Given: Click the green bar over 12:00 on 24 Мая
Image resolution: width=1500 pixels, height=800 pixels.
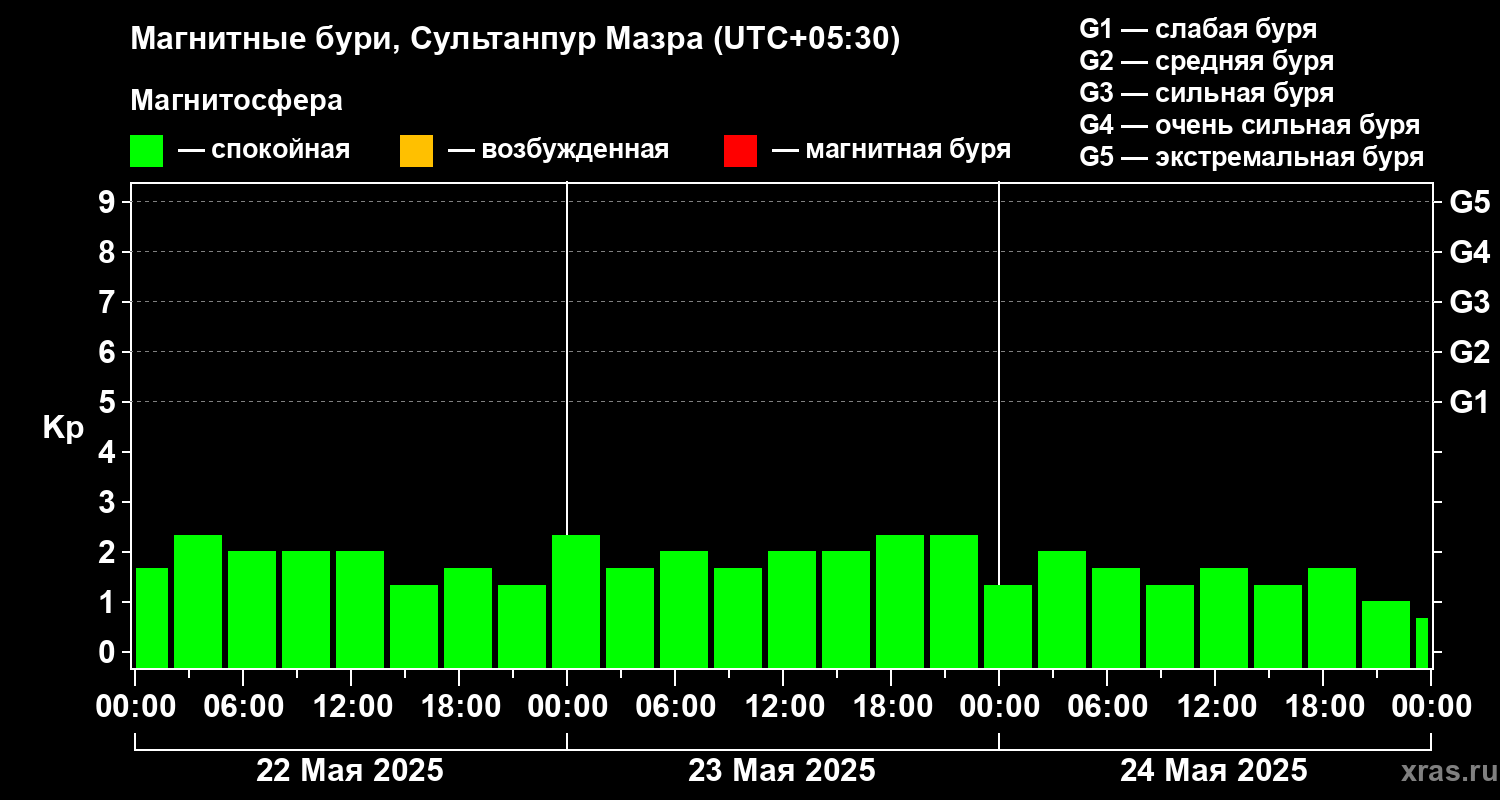Looking at the screenshot, I should coord(1224,618).
